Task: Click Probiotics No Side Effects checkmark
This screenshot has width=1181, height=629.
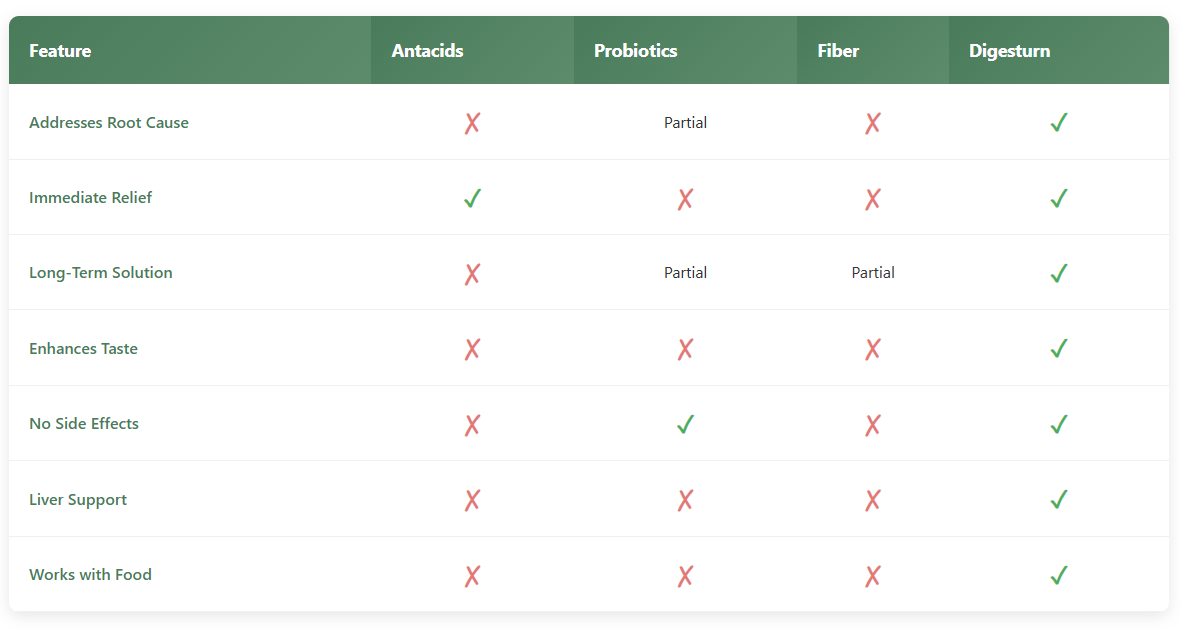Action: tap(685, 424)
